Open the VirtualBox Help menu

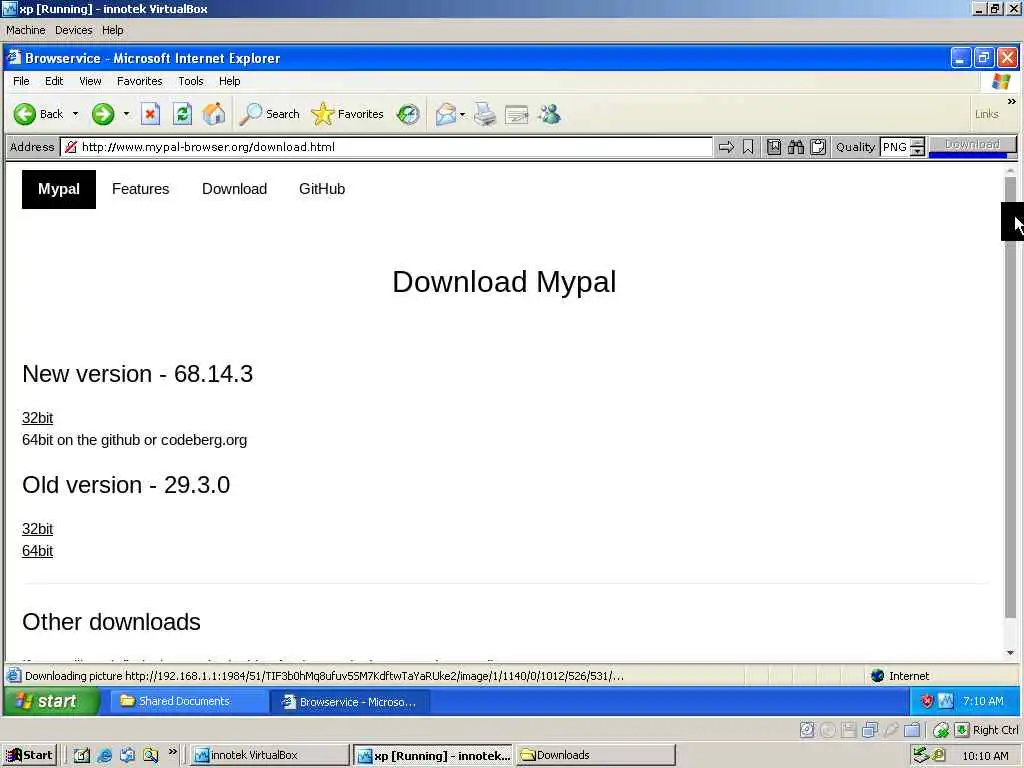[112, 30]
